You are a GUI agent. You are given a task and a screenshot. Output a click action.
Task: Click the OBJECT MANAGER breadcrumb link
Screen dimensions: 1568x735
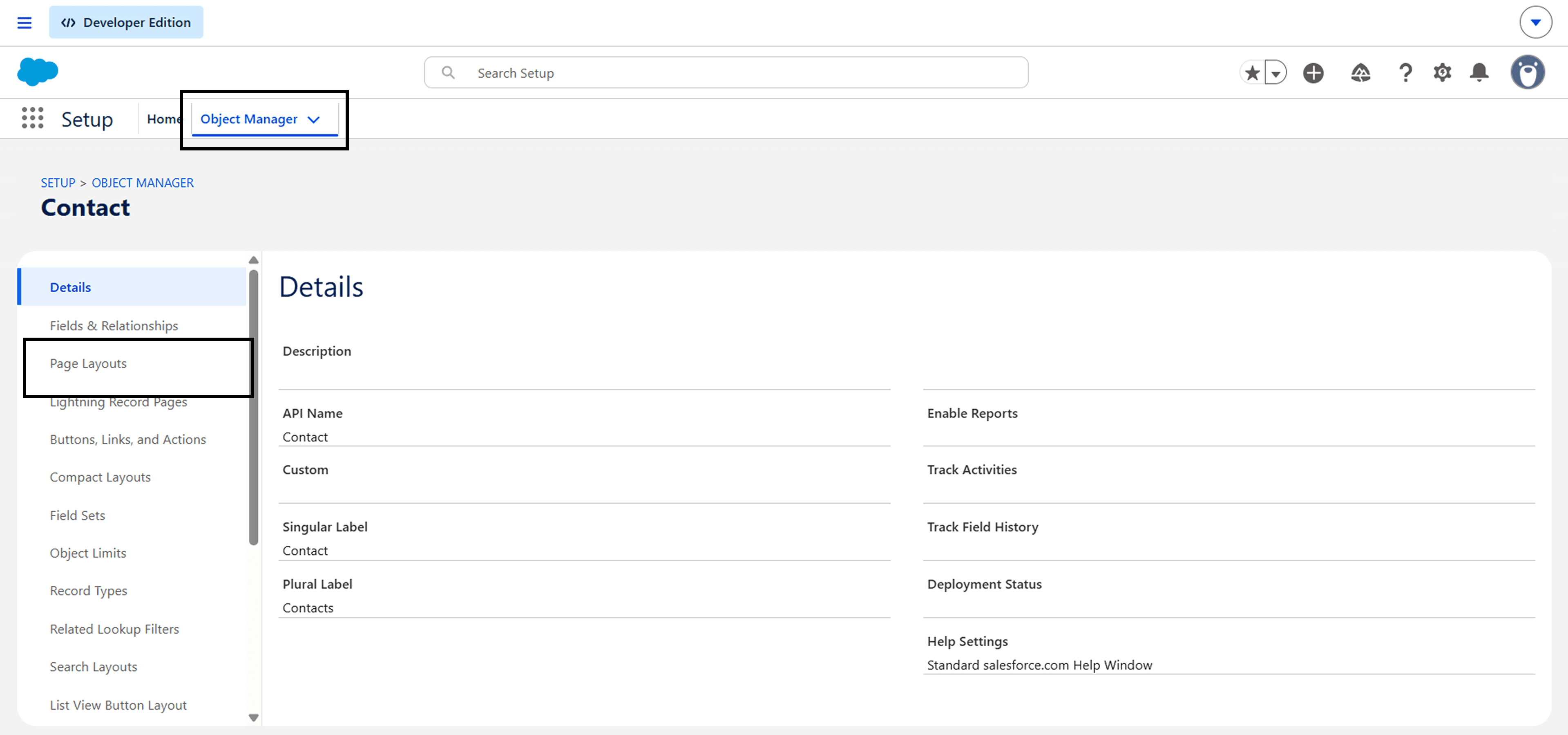point(143,183)
